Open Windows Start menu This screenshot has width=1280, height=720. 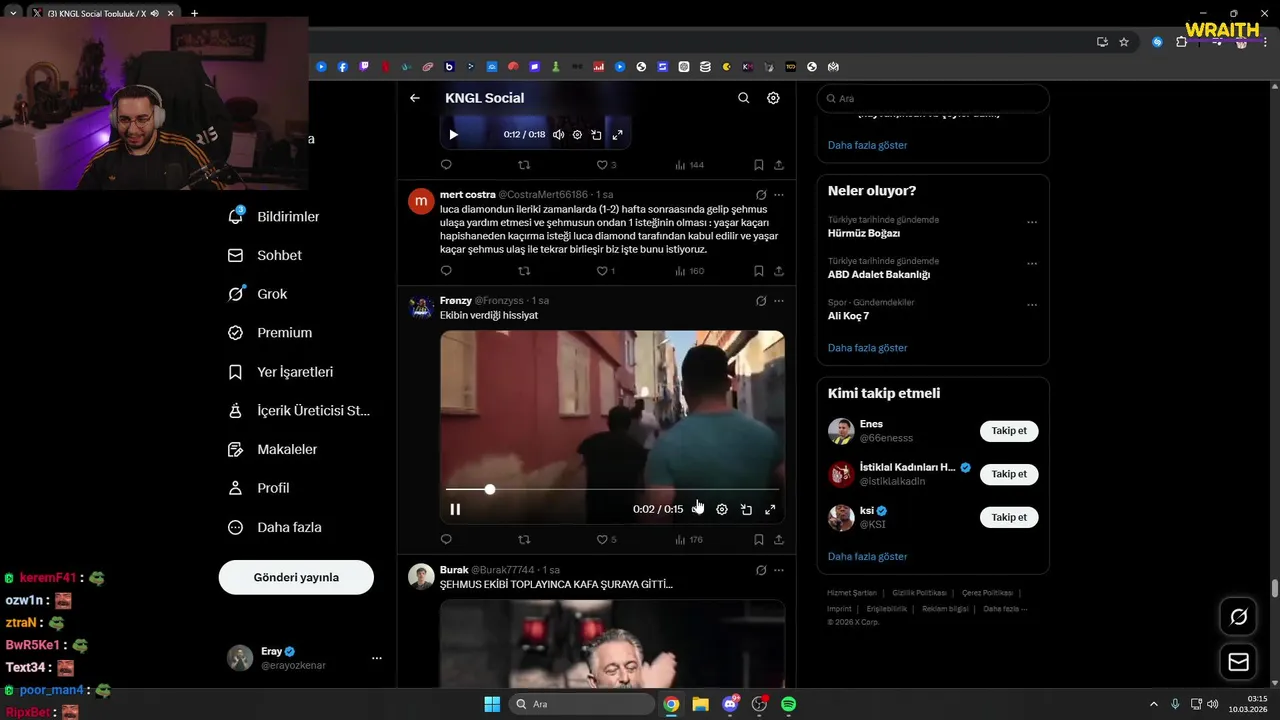click(492, 704)
